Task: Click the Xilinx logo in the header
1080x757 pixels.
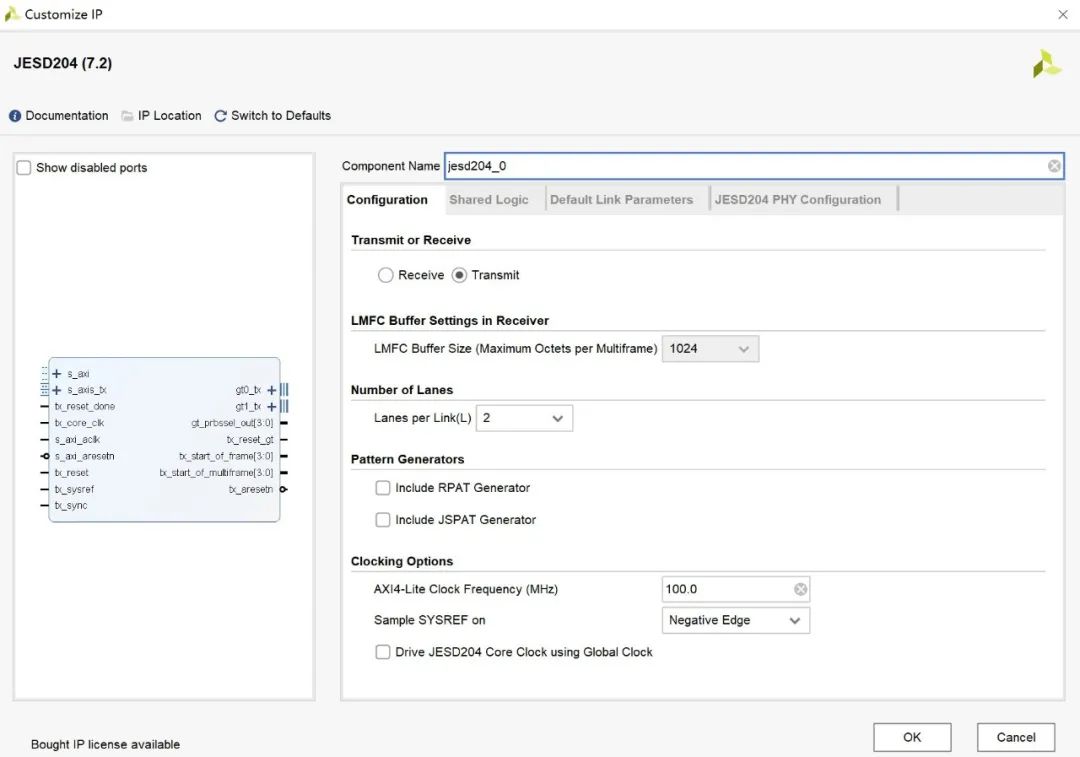Action: point(1047,63)
